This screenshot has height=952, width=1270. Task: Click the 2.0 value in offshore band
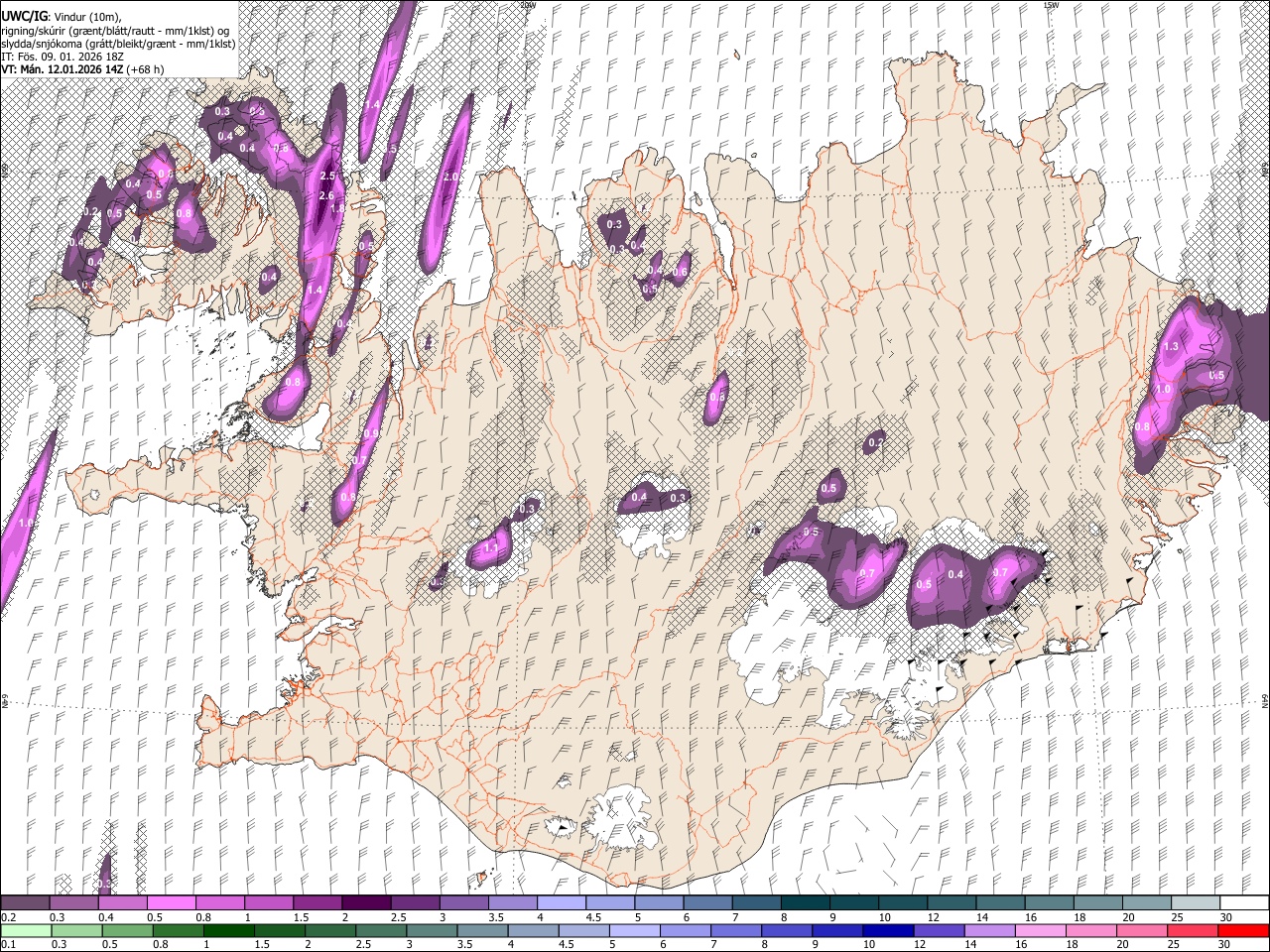pyautogui.click(x=449, y=178)
